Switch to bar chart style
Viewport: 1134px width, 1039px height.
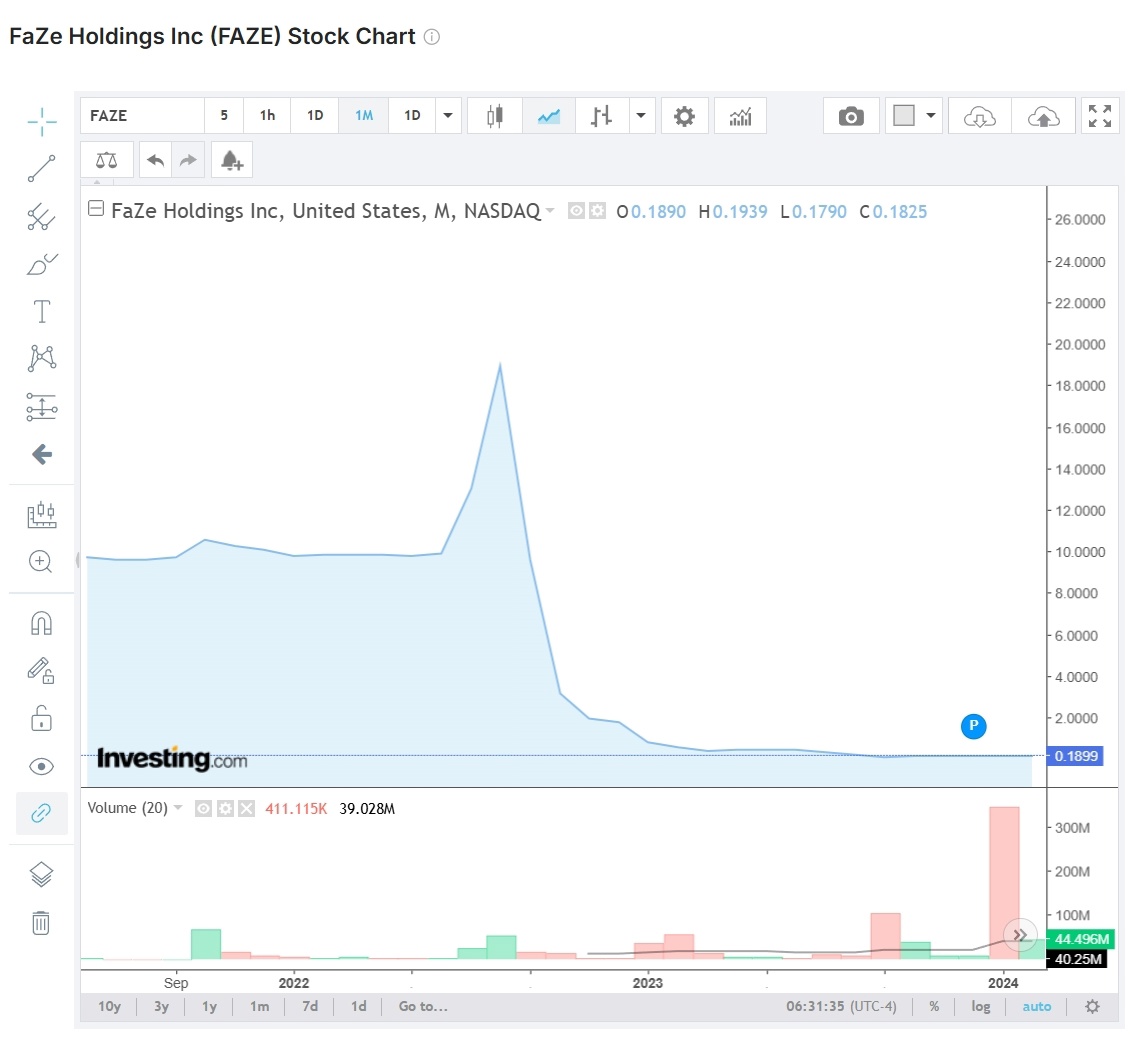coord(602,116)
